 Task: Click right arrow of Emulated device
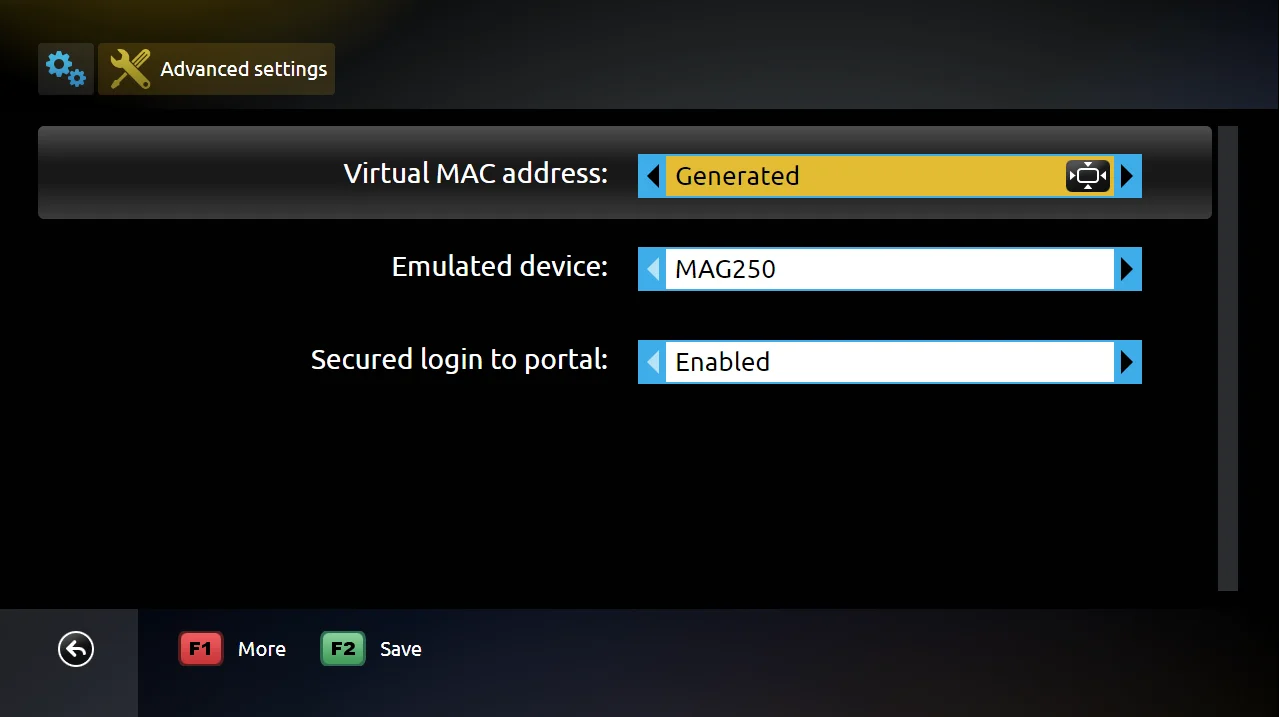click(1127, 269)
